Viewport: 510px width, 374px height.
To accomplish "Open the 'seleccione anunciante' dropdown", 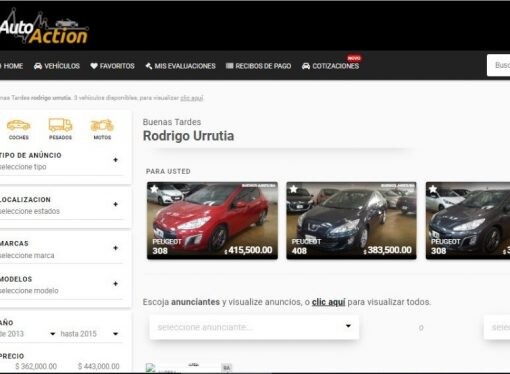I will pyautogui.click(x=254, y=327).
